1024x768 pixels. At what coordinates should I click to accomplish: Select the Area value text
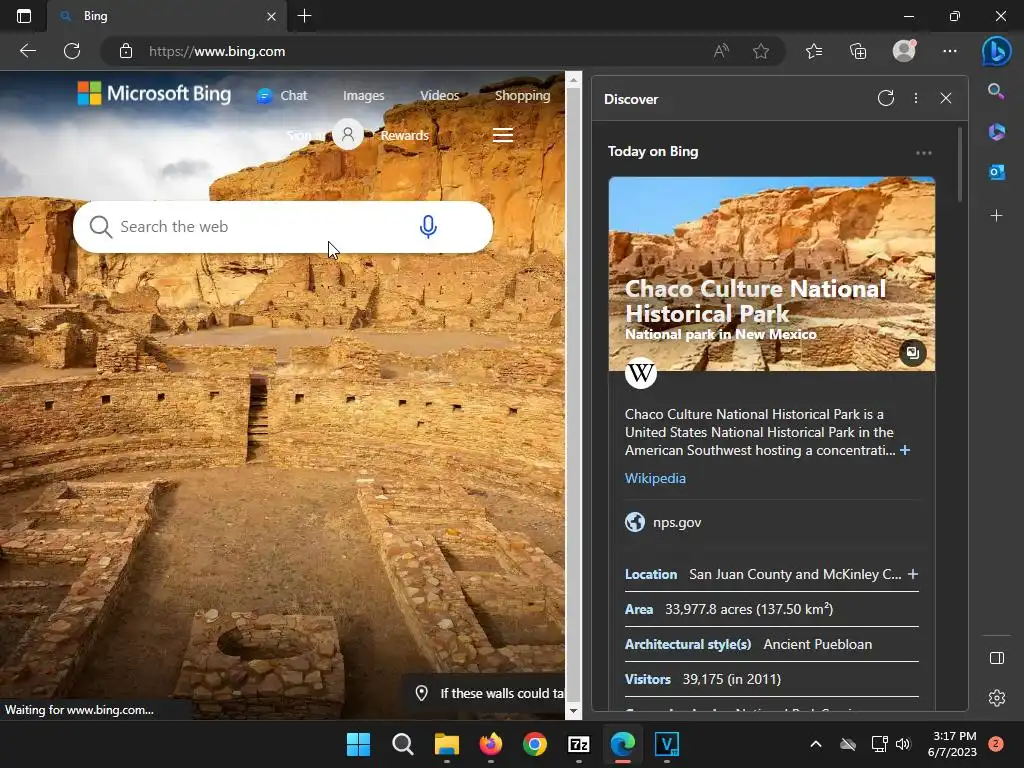[x=749, y=609]
